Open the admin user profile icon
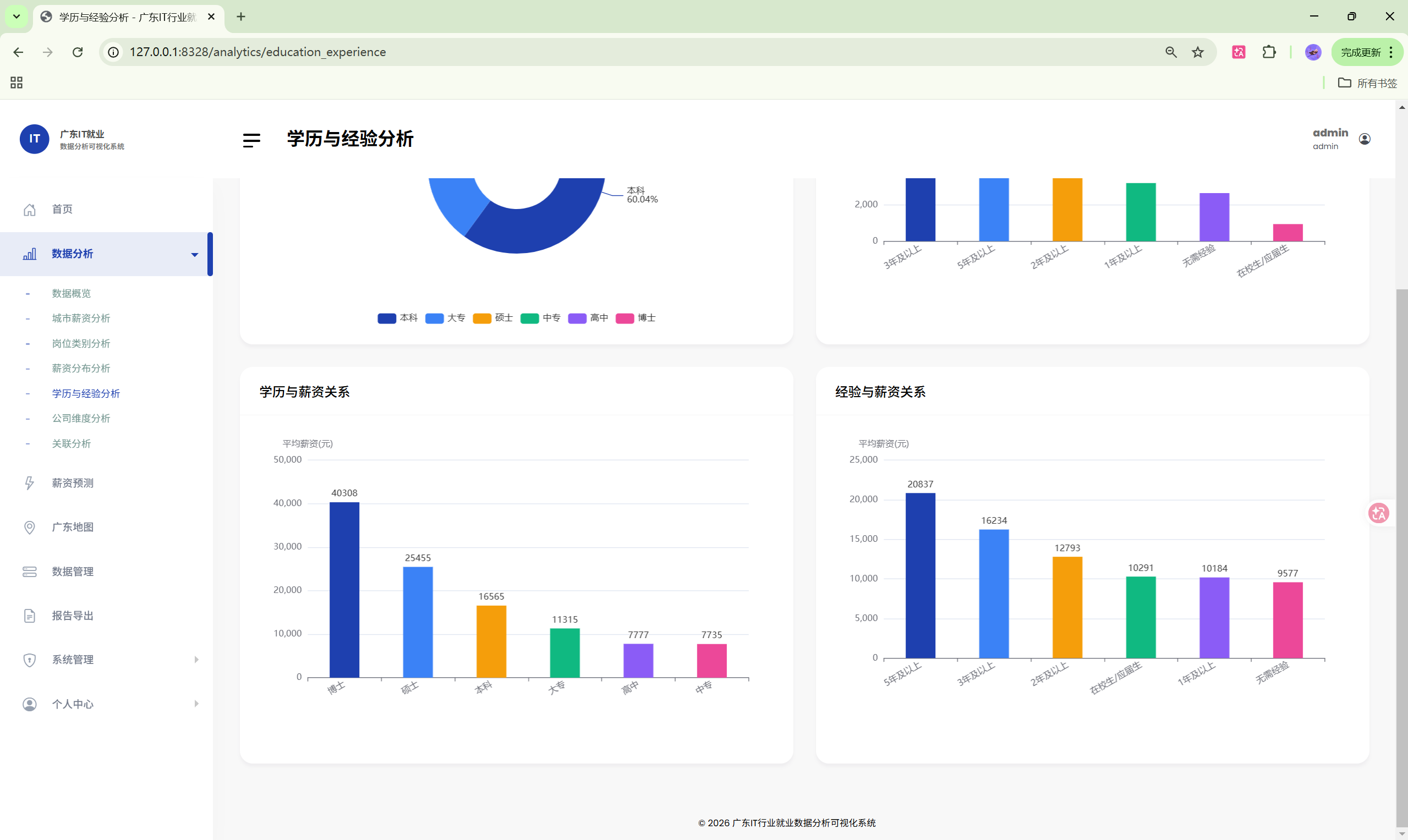The image size is (1408, 840). point(1365,139)
